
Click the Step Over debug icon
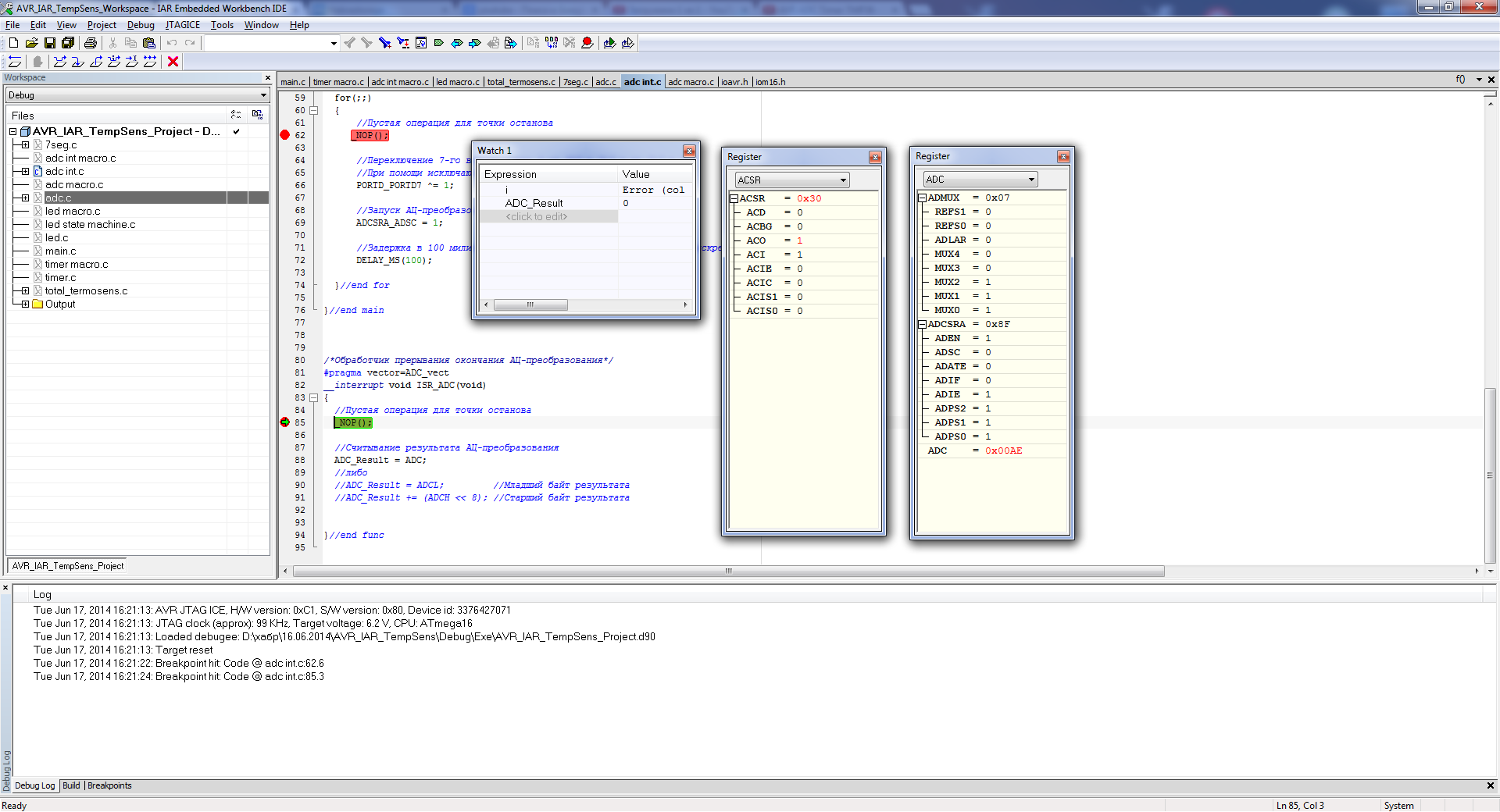[60, 62]
